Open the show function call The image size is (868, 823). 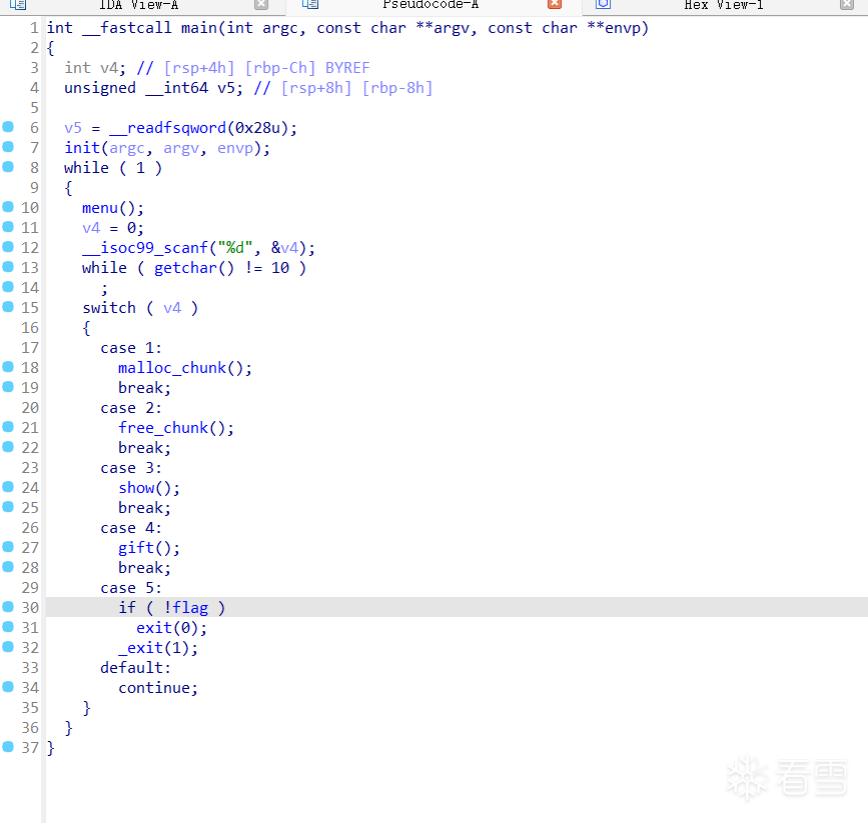coord(136,488)
